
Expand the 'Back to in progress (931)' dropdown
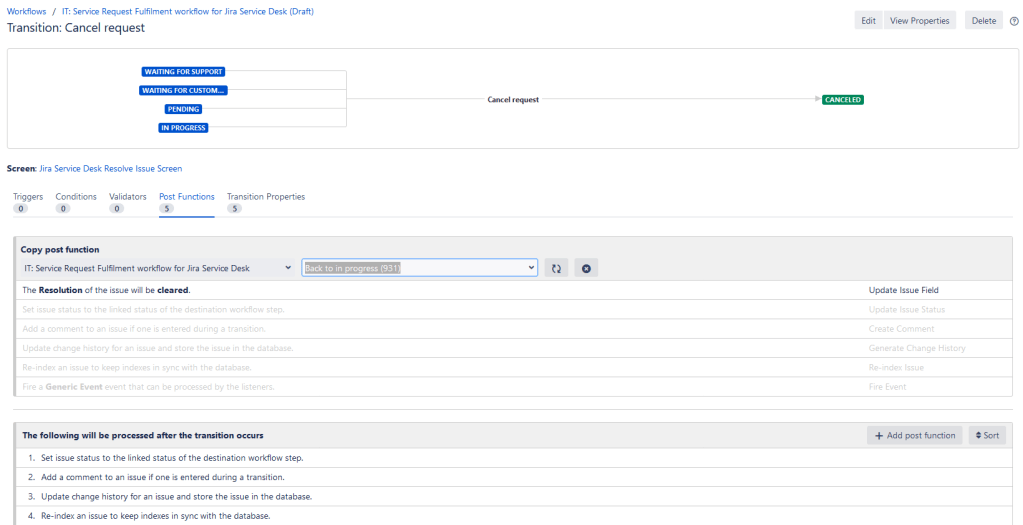419,268
